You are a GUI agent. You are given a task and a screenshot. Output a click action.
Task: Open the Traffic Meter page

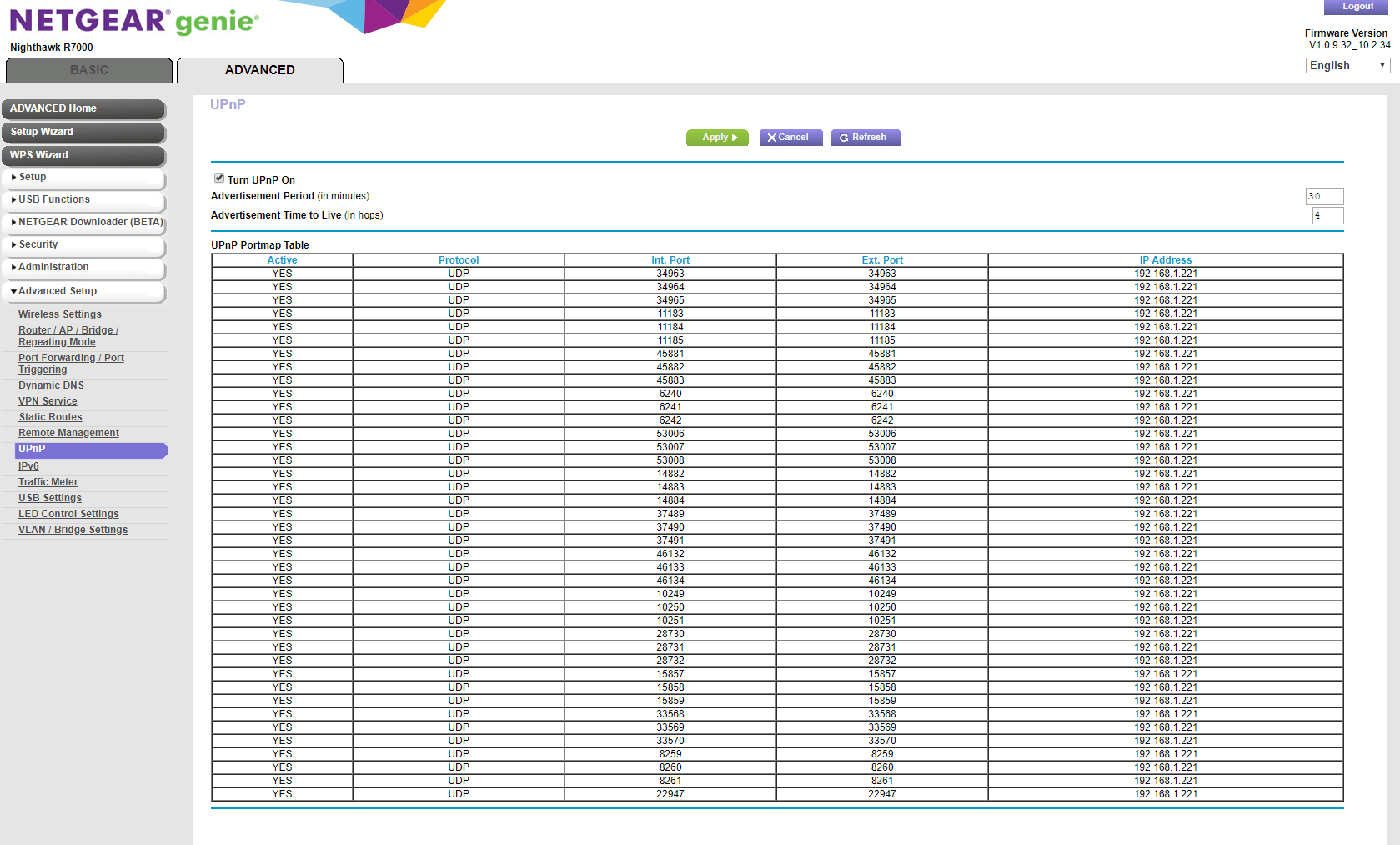coord(48,482)
